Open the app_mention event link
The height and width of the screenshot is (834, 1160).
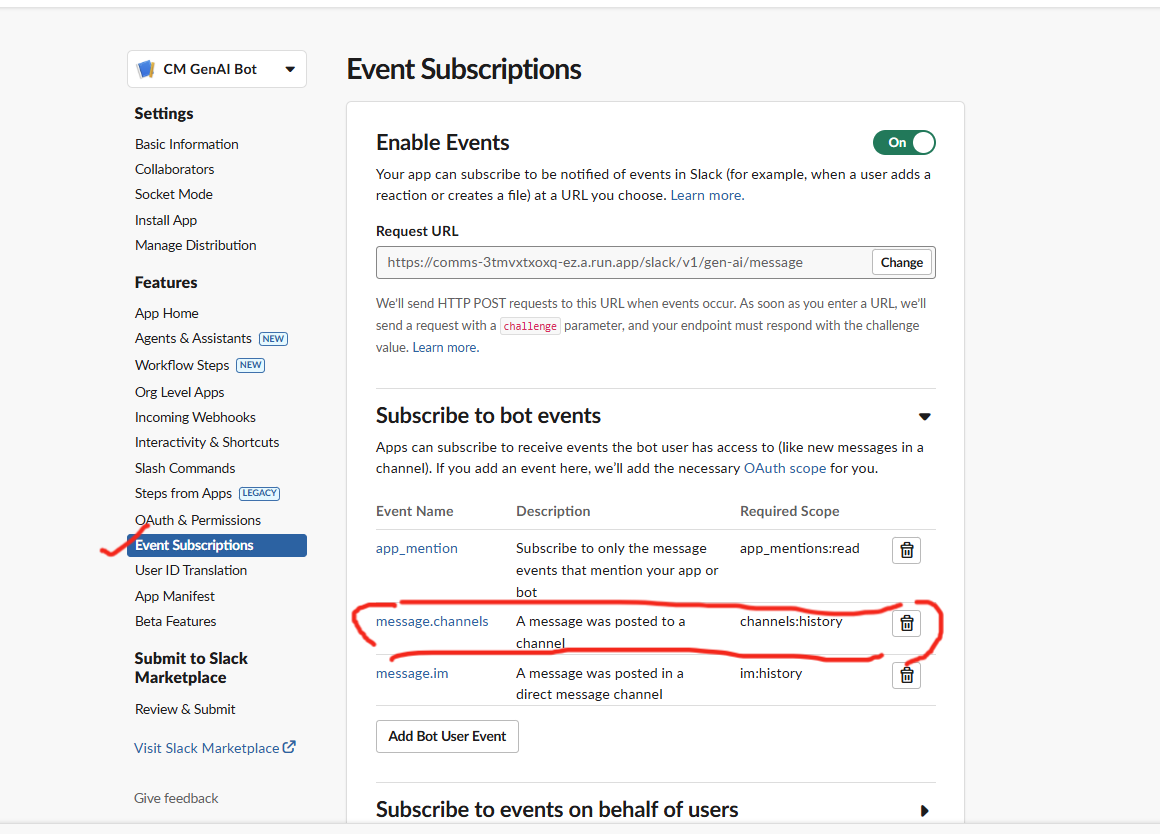click(x=417, y=548)
